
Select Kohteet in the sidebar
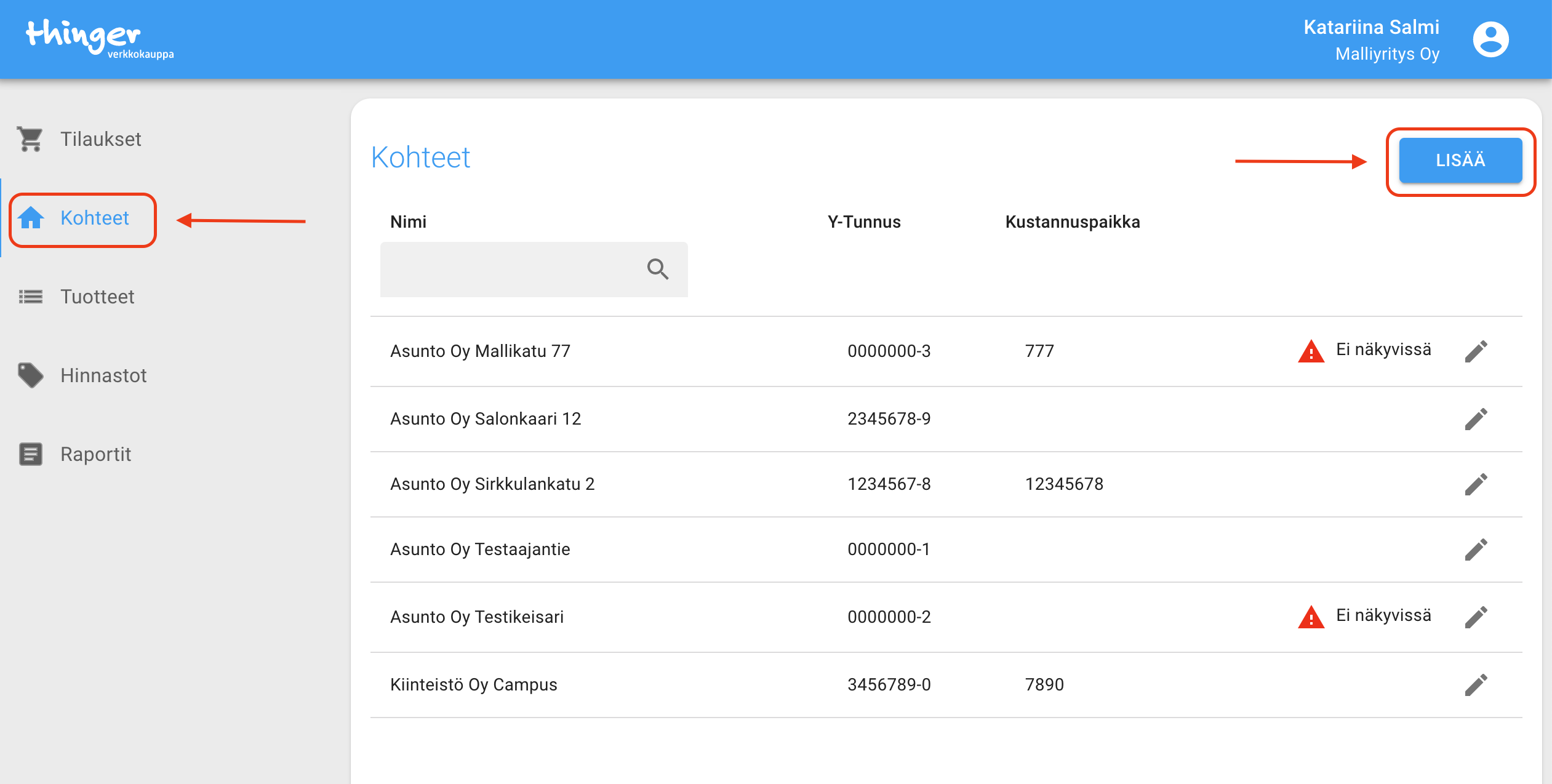click(94, 218)
